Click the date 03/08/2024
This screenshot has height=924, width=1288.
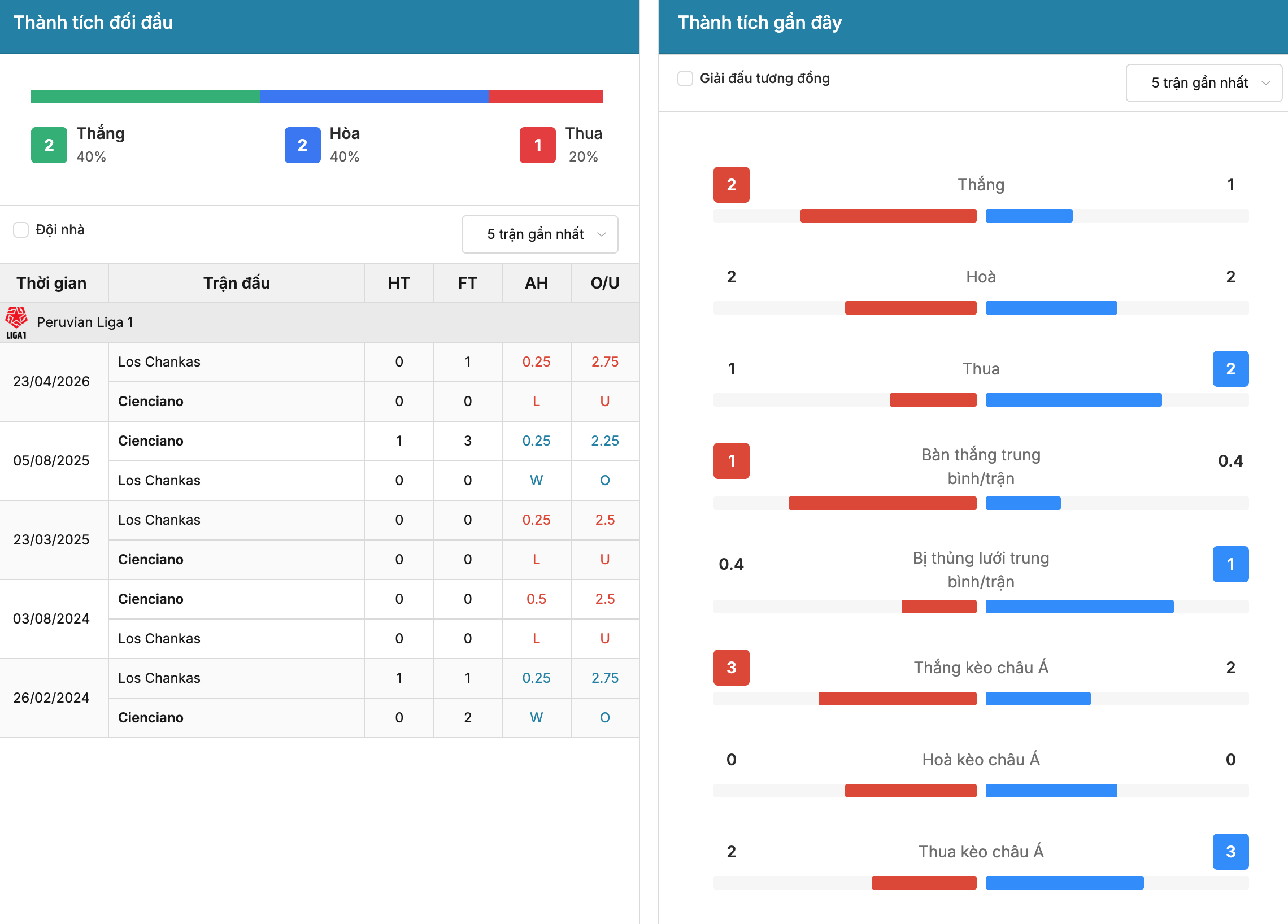51,618
